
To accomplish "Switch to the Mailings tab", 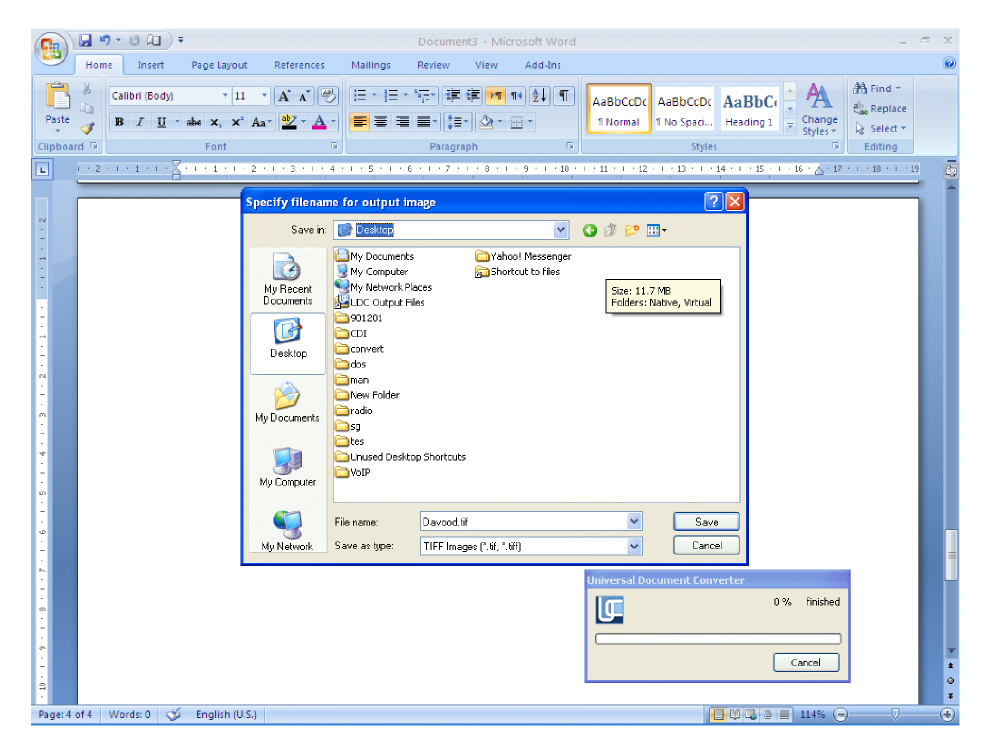I will click(371, 65).
